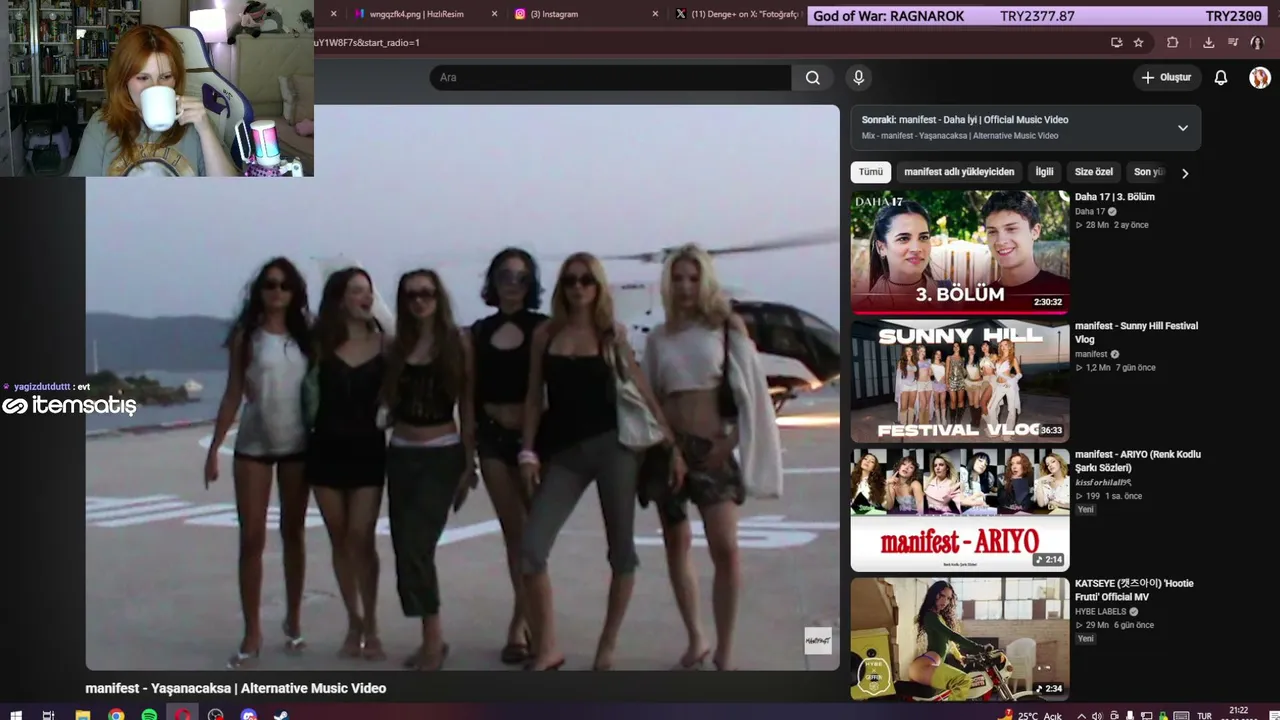Image resolution: width=1280 pixels, height=720 pixels.
Task: Expand the 'Sonraki' mix playlist panel
Action: click(1183, 128)
